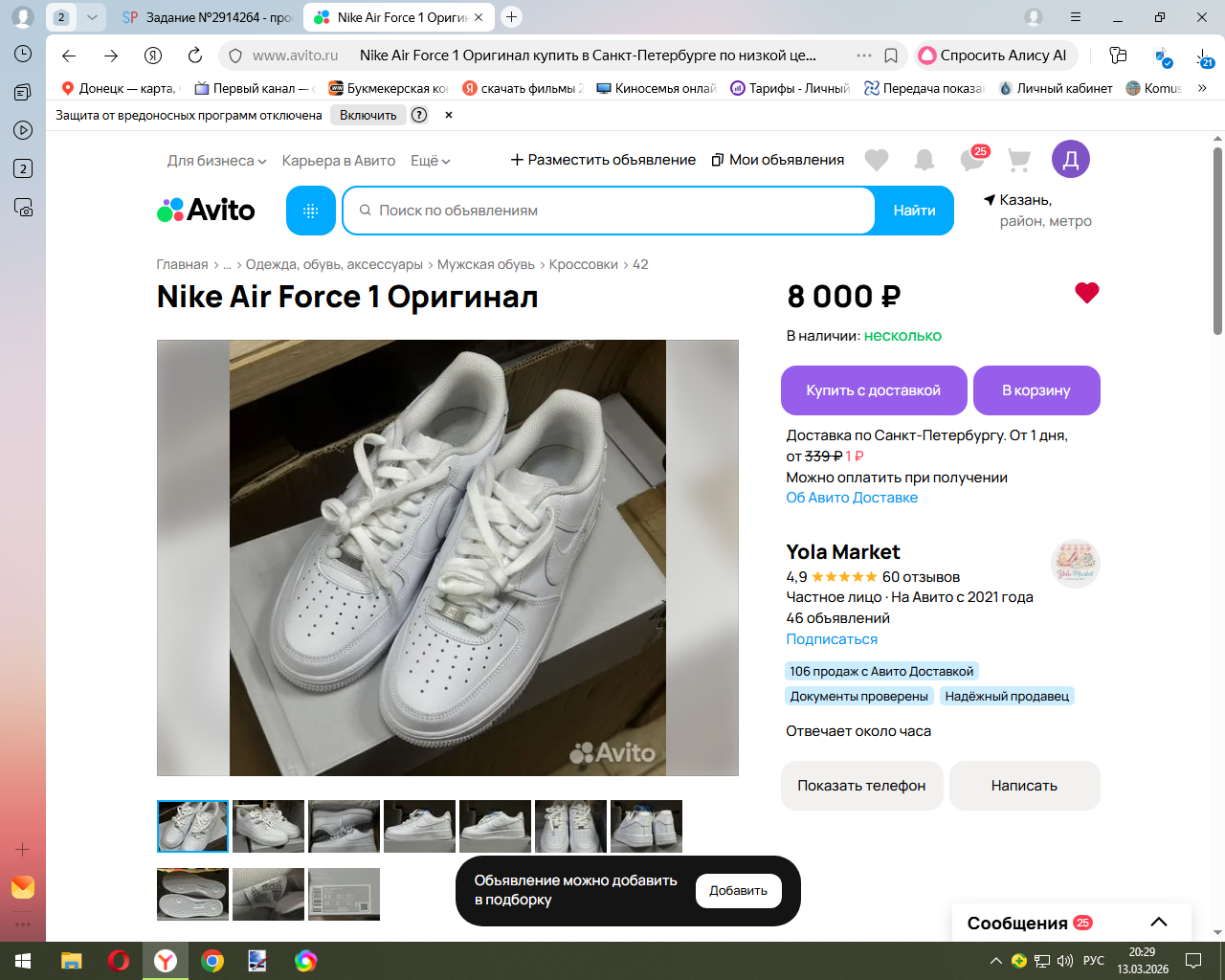Open the 60 отзывов reviews link
The width and height of the screenshot is (1225, 980).
click(x=921, y=577)
